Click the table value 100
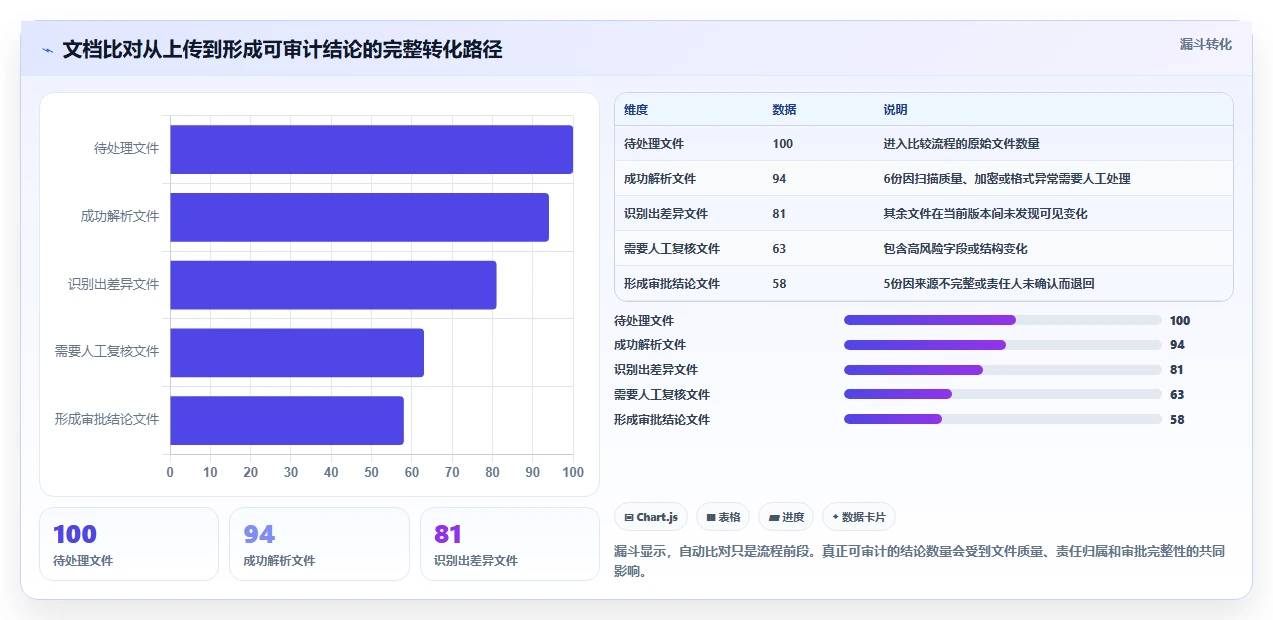This screenshot has width=1273, height=620. tap(782, 144)
